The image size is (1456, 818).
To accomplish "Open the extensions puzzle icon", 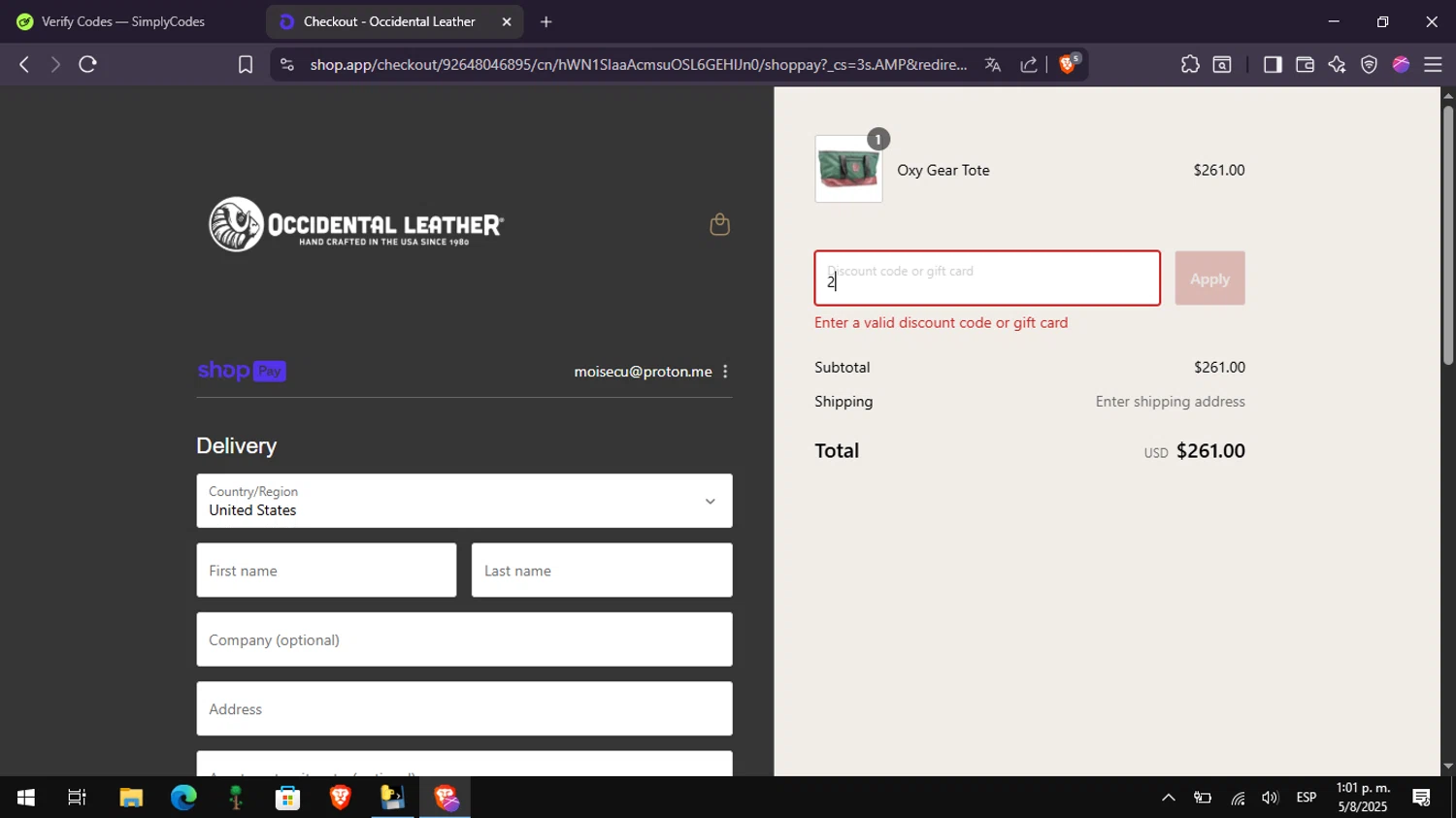I will [1190, 65].
